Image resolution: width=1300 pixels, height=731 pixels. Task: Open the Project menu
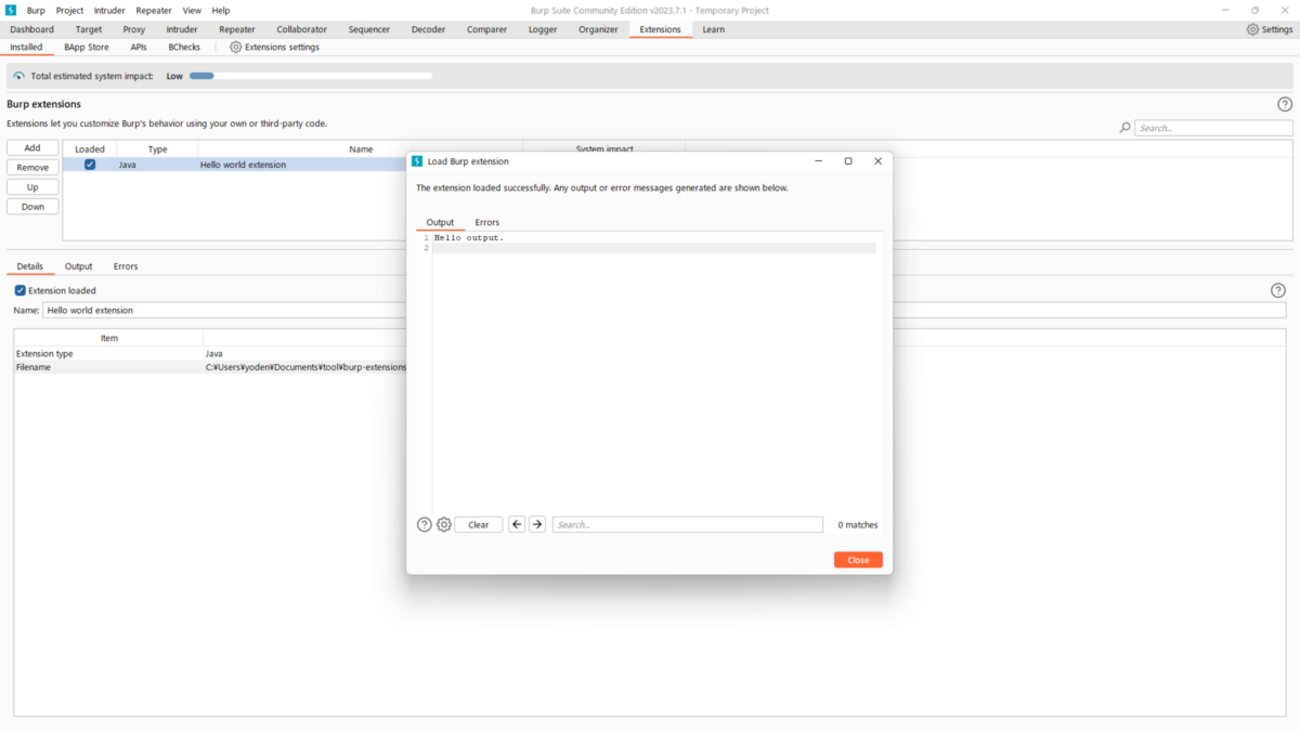69,10
